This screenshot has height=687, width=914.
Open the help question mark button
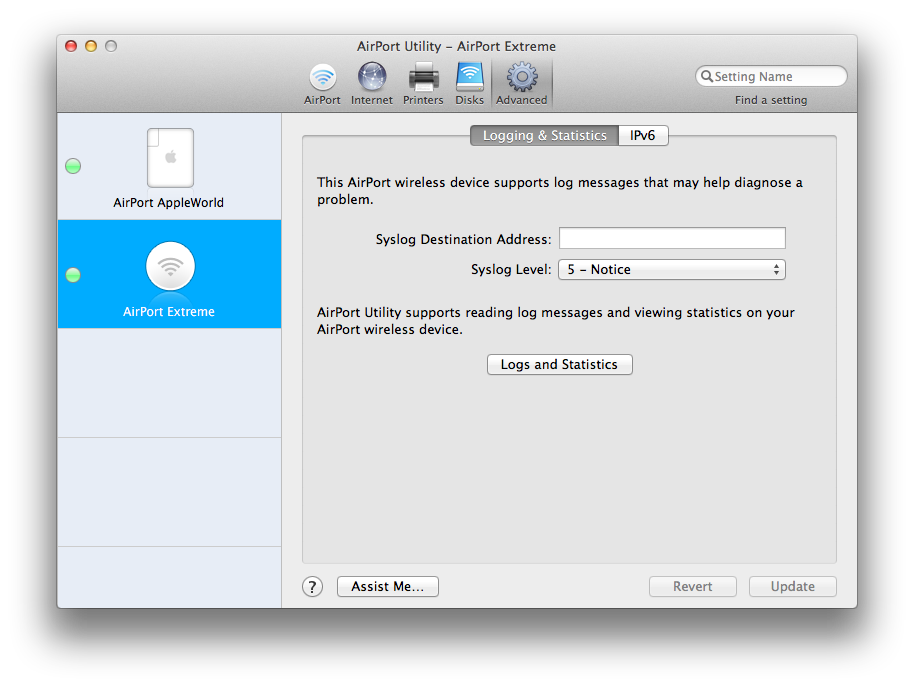[x=312, y=587]
